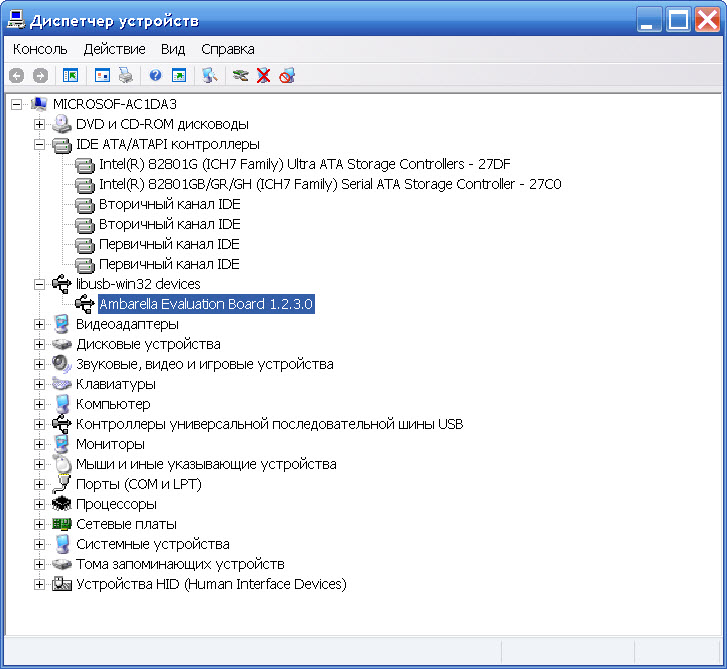727x669 pixels.
Task: Select Ambarella Evaluation Board 1.2.3.0 device
Action: 206,304
